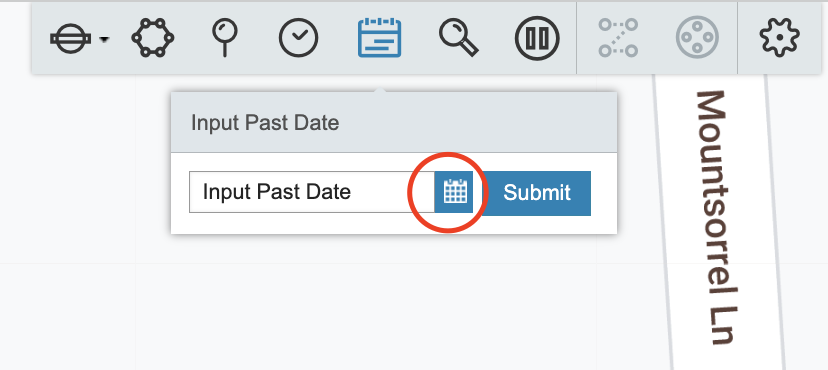
Task: Pause live updates with pause button
Action: tap(537, 38)
